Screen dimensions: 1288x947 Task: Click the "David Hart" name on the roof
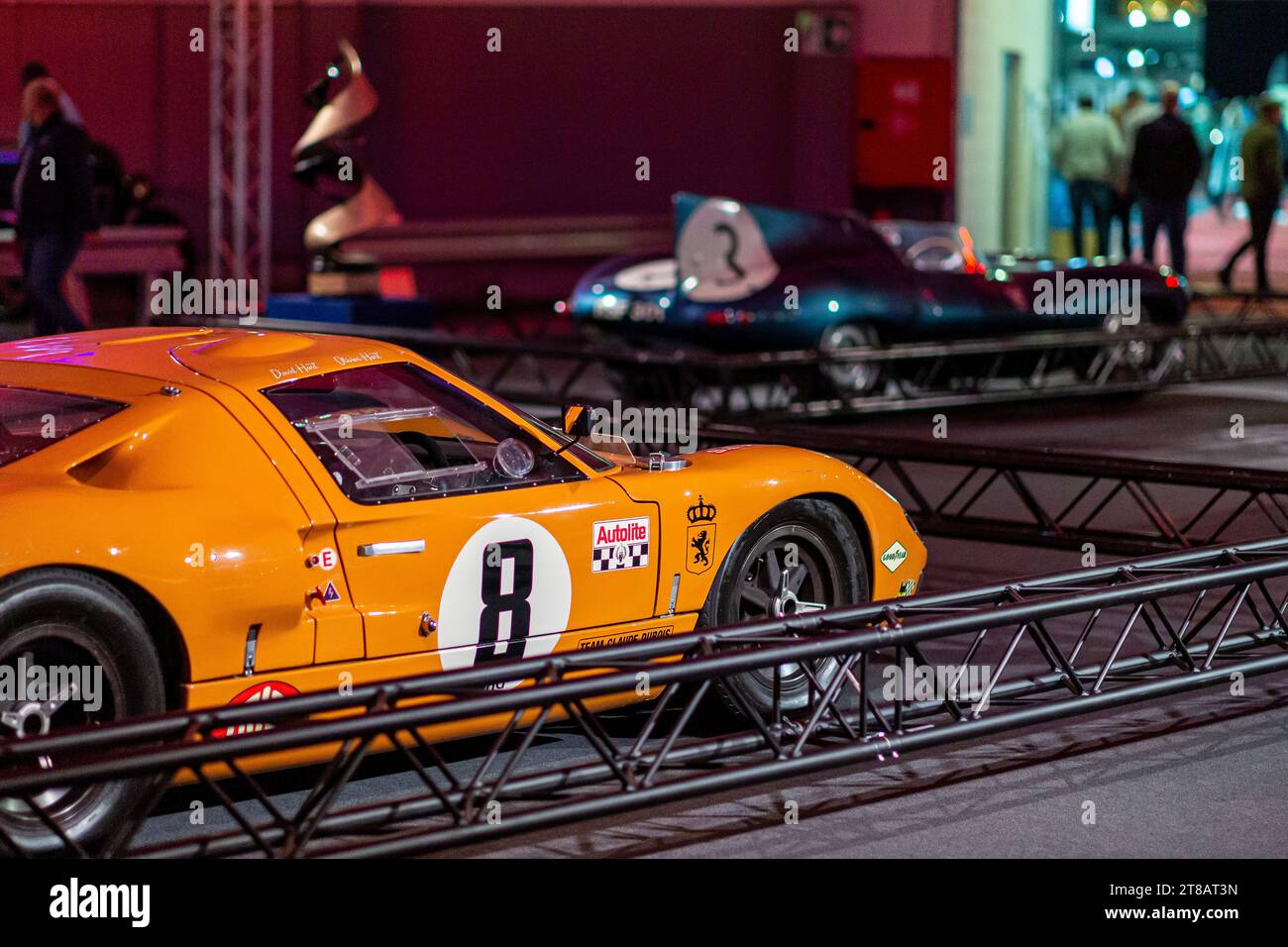point(294,369)
